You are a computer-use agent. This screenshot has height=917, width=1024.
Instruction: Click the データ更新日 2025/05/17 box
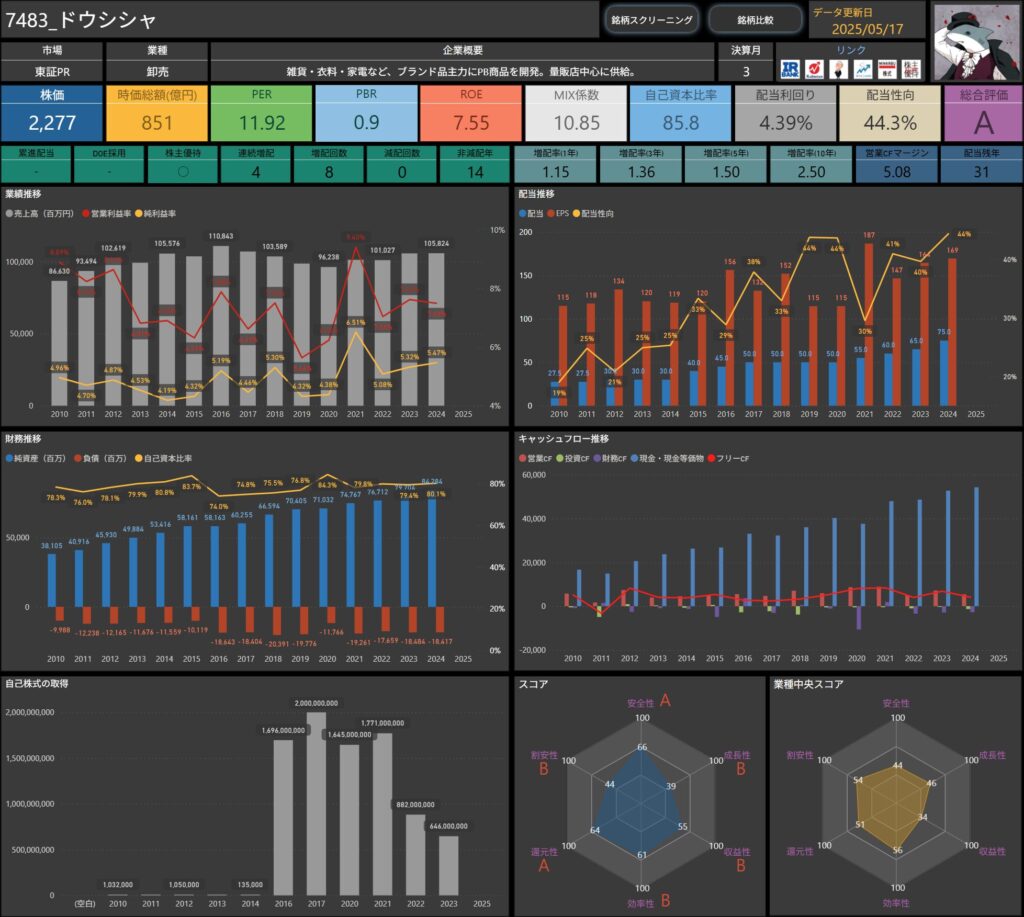[867, 20]
